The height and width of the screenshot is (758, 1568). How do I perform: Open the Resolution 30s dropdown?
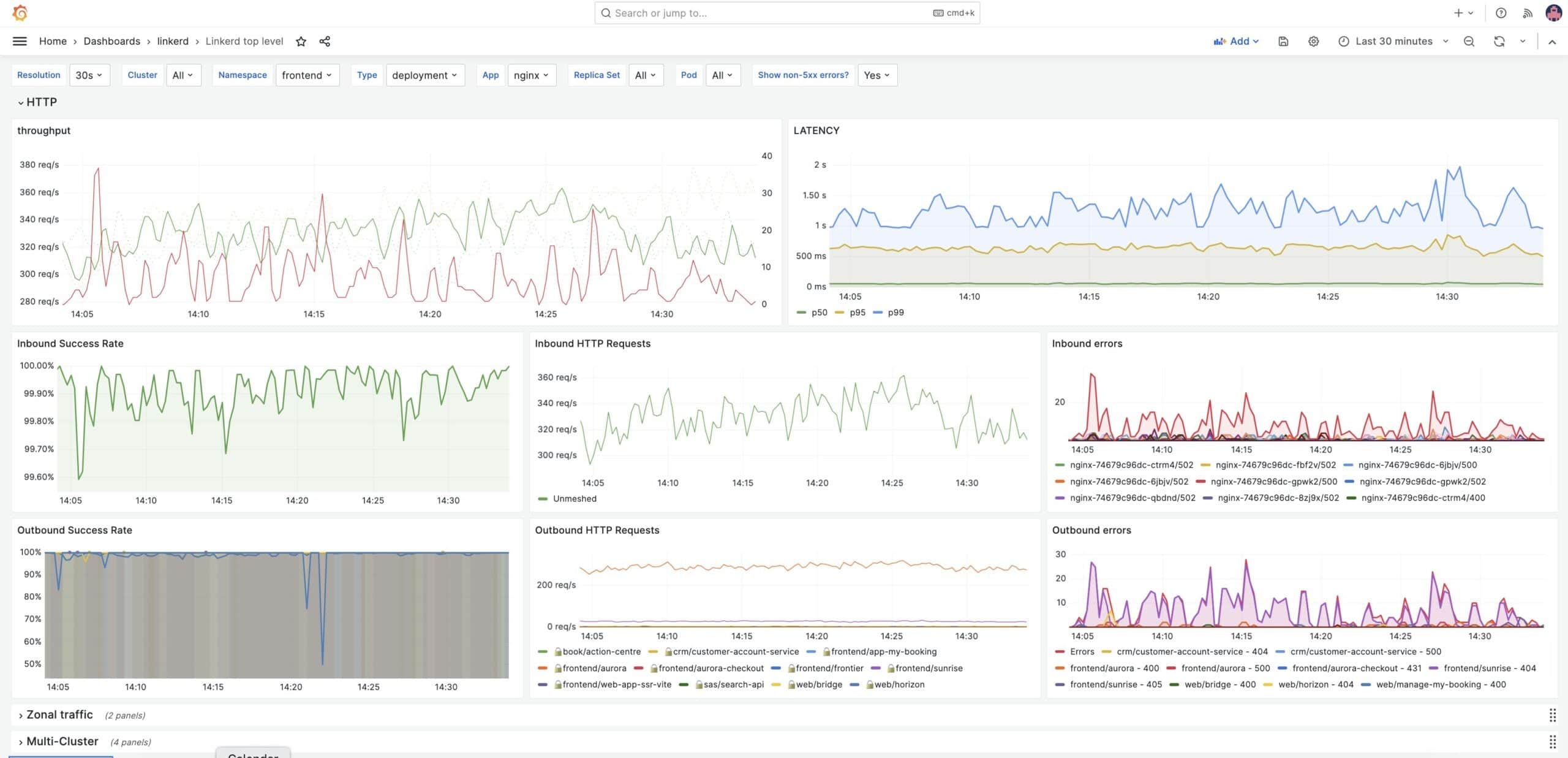(89, 75)
